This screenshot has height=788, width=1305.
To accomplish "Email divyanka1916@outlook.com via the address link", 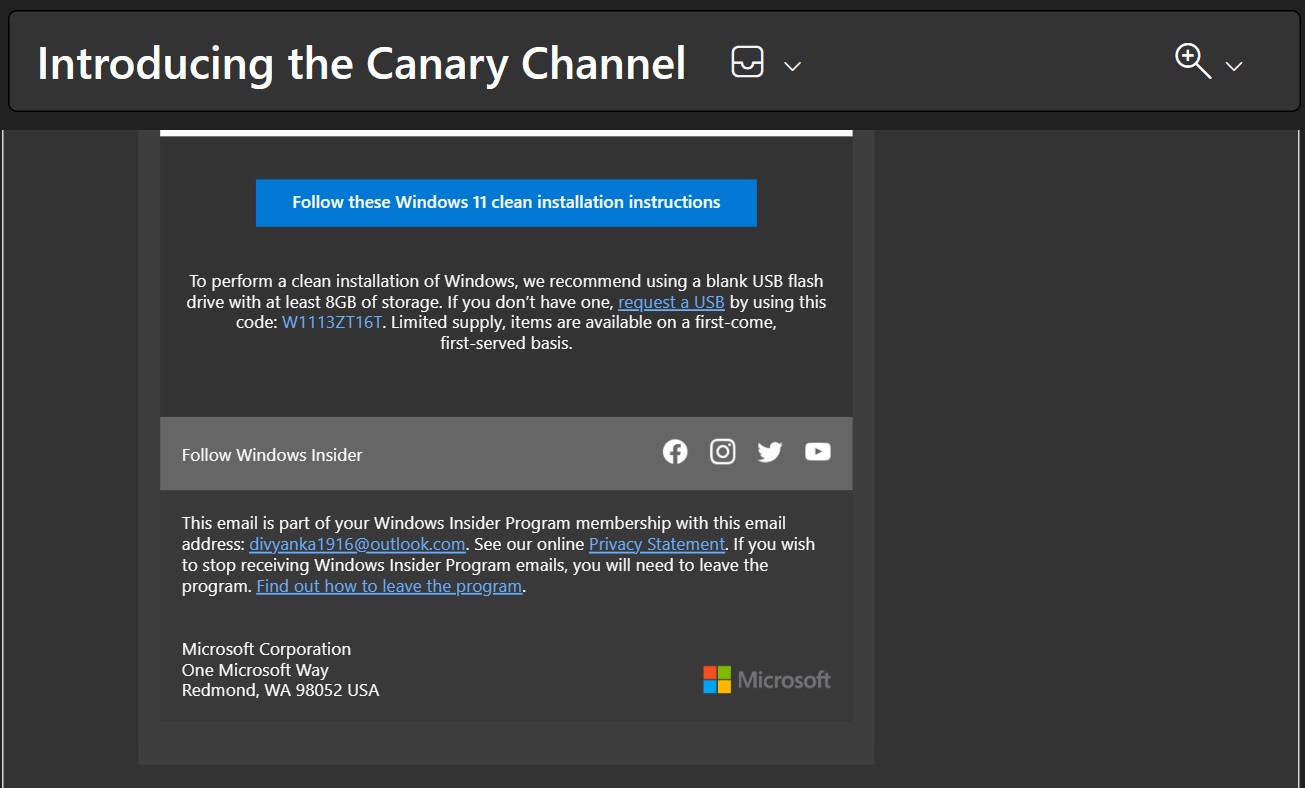I will [355, 543].
